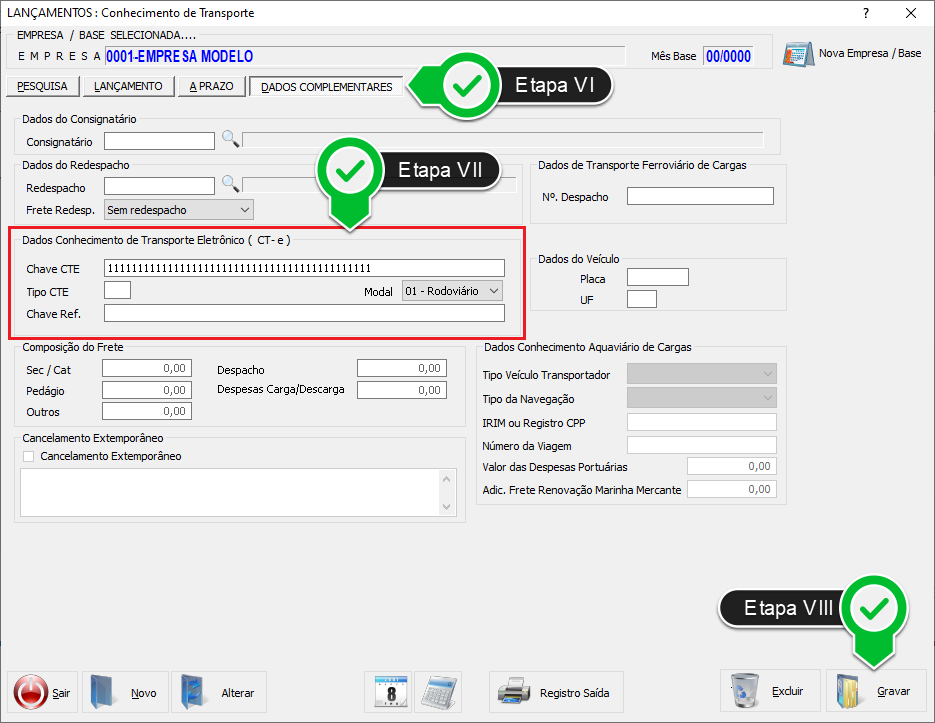Switch to the A PRAZO tab
935x723 pixels.
(211, 87)
